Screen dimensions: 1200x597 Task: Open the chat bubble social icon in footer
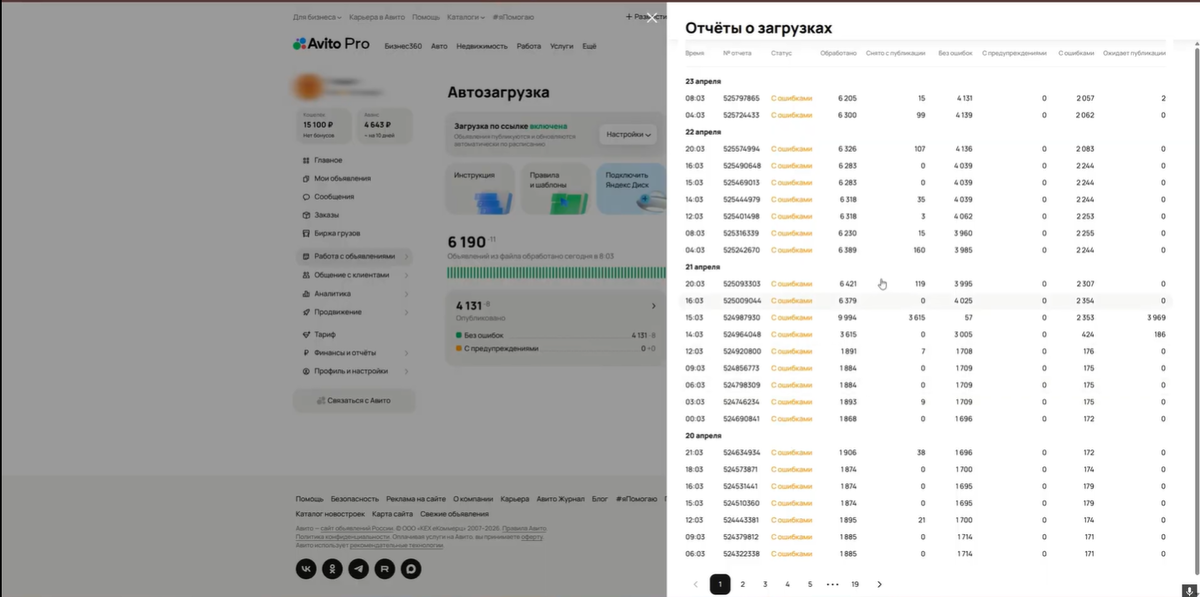click(410, 568)
